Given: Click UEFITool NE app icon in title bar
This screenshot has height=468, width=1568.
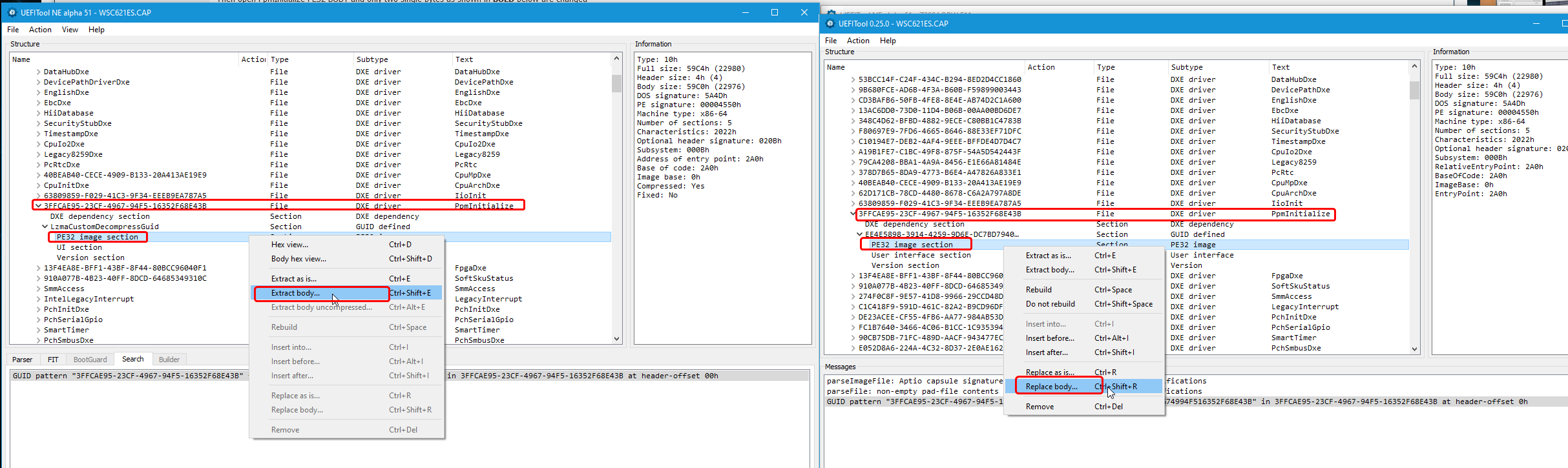Looking at the screenshot, I should tap(12, 12).
